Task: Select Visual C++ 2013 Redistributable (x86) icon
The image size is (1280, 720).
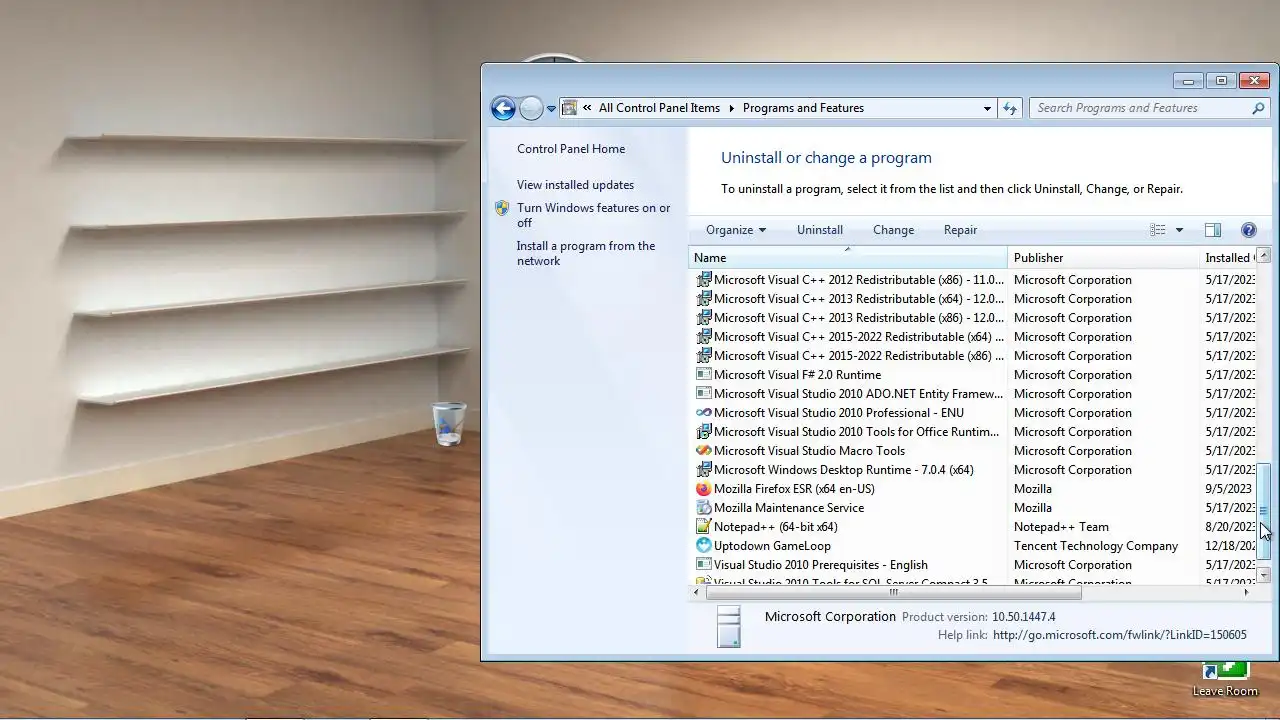Action: click(x=703, y=318)
